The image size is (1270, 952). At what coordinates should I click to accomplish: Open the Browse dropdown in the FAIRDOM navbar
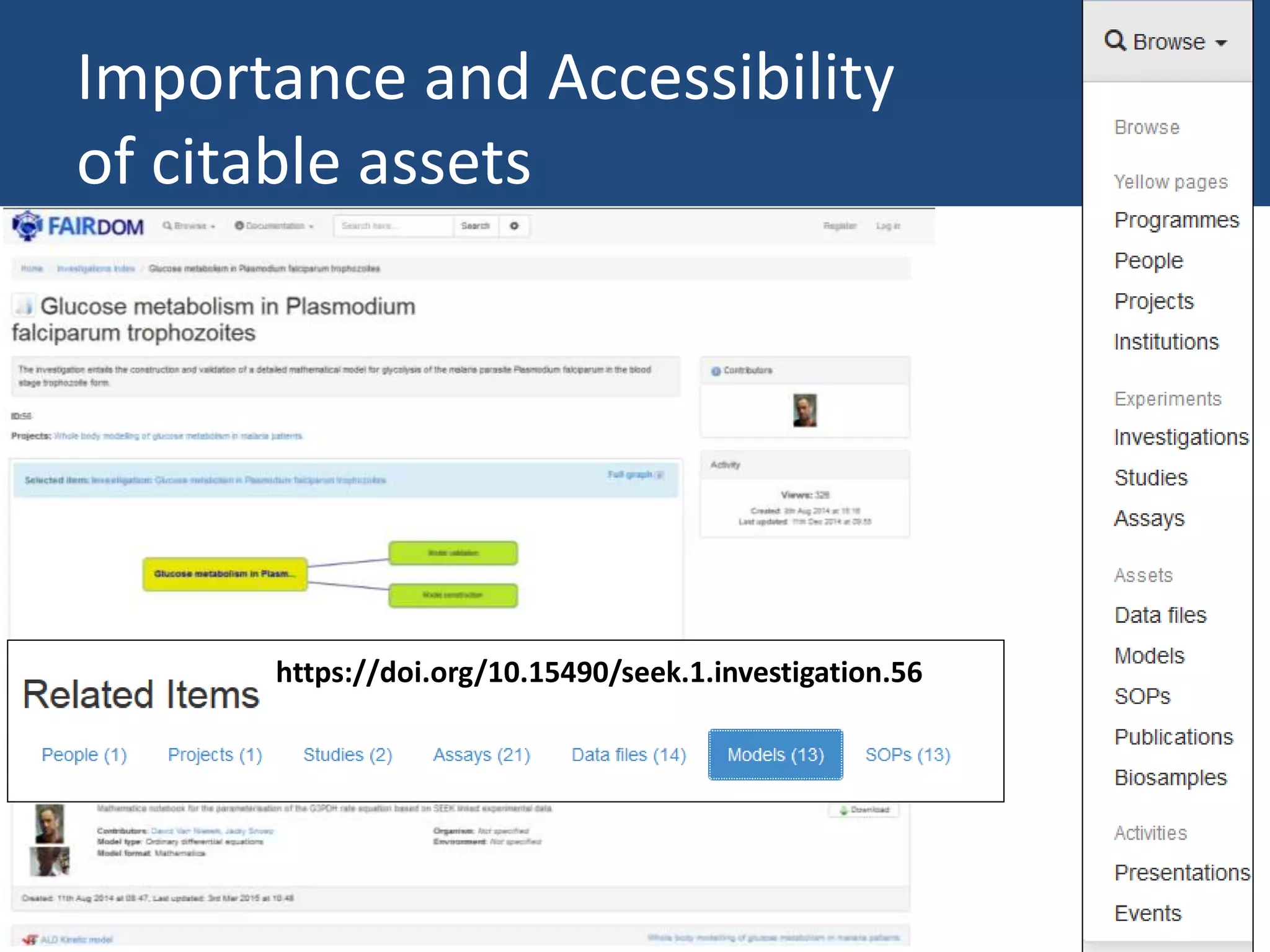pos(189,226)
